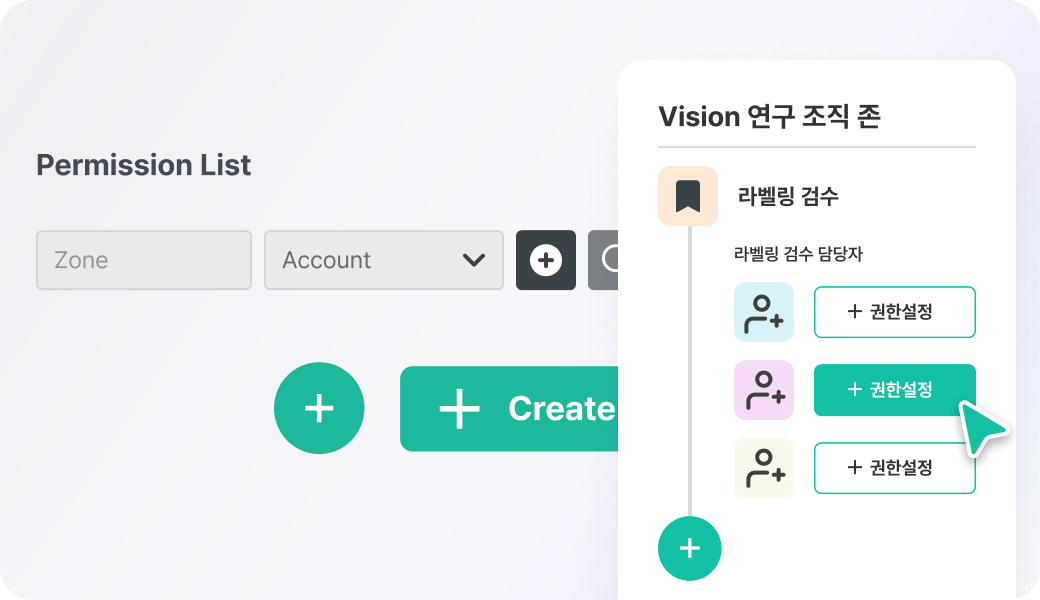
Task: Click the plus symbol inside the Create button
Action: [459, 409]
